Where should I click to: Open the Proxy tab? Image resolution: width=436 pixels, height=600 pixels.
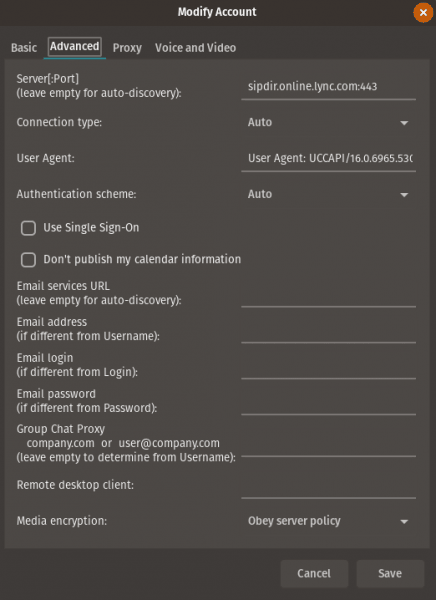coord(127,48)
